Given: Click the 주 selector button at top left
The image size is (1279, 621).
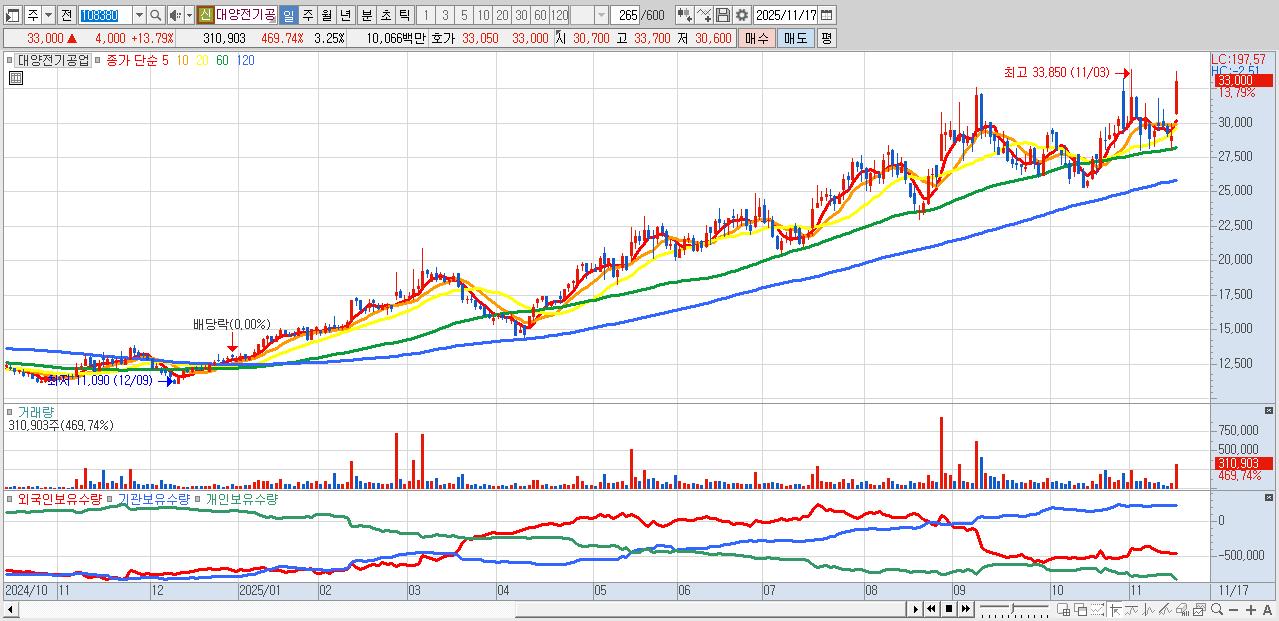Looking at the screenshot, I should click(33, 15).
